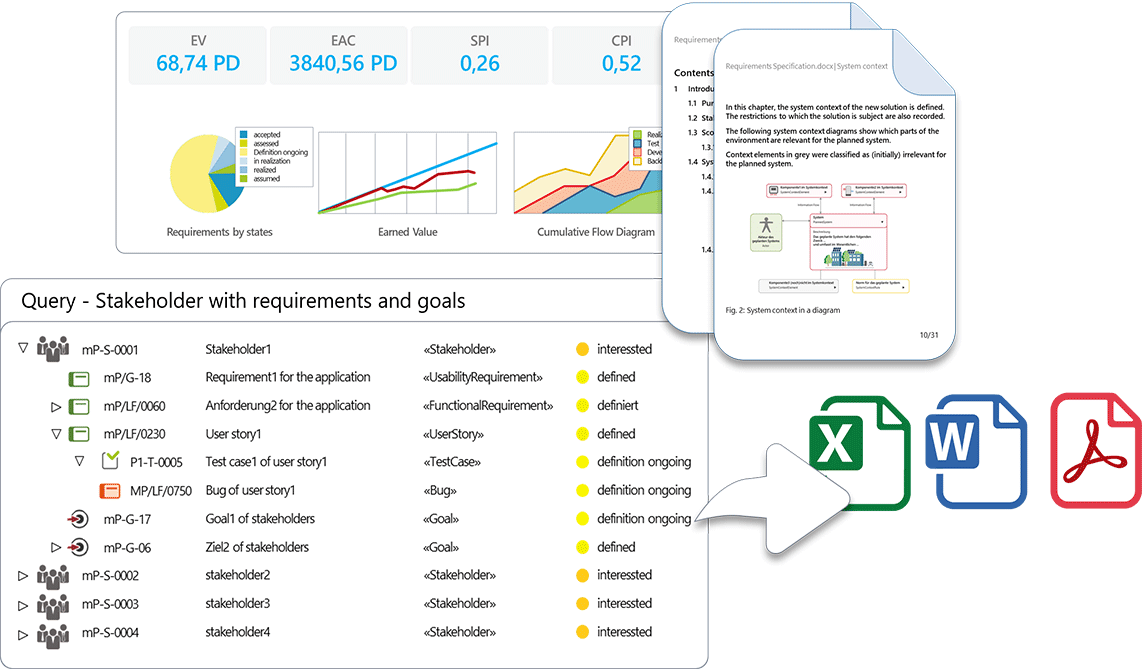The height and width of the screenshot is (669, 1142).
Task: Click the bug icon for MP/LF/0750
Action: 110,491
